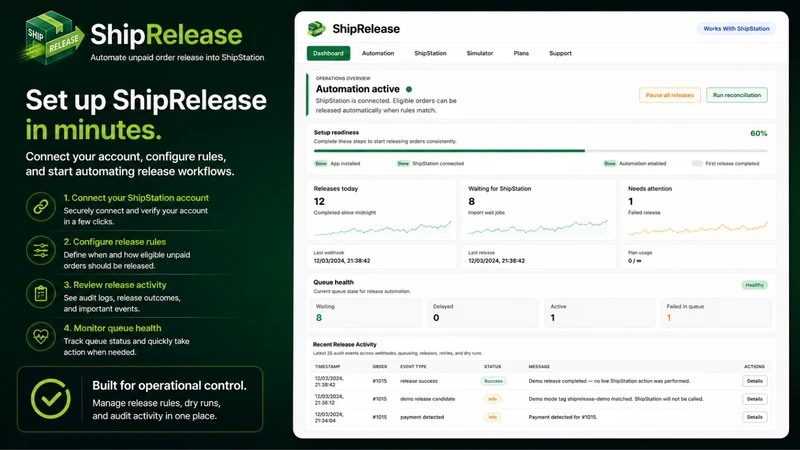800x450 pixels.
Task: Click the ORDER column header
Action: [380, 366]
